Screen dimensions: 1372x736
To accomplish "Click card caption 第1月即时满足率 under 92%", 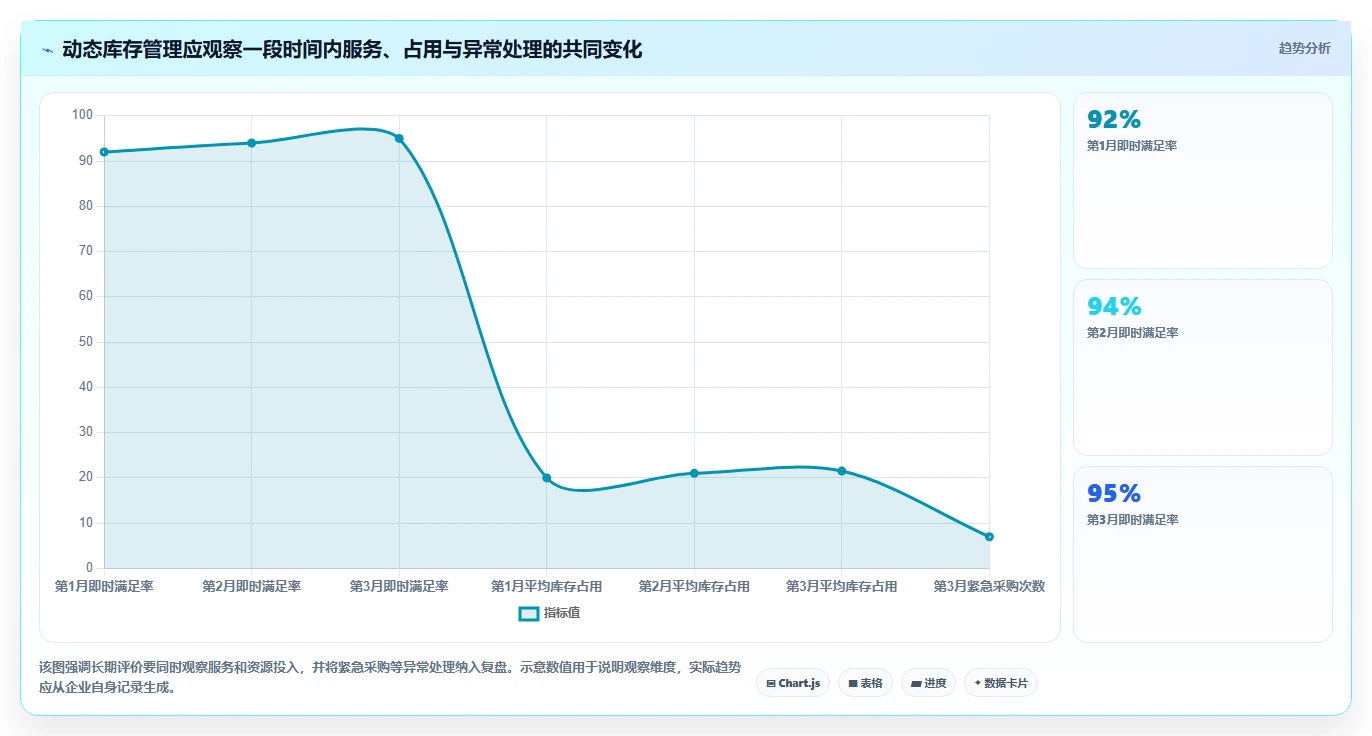I will click(x=1132, y=146).
